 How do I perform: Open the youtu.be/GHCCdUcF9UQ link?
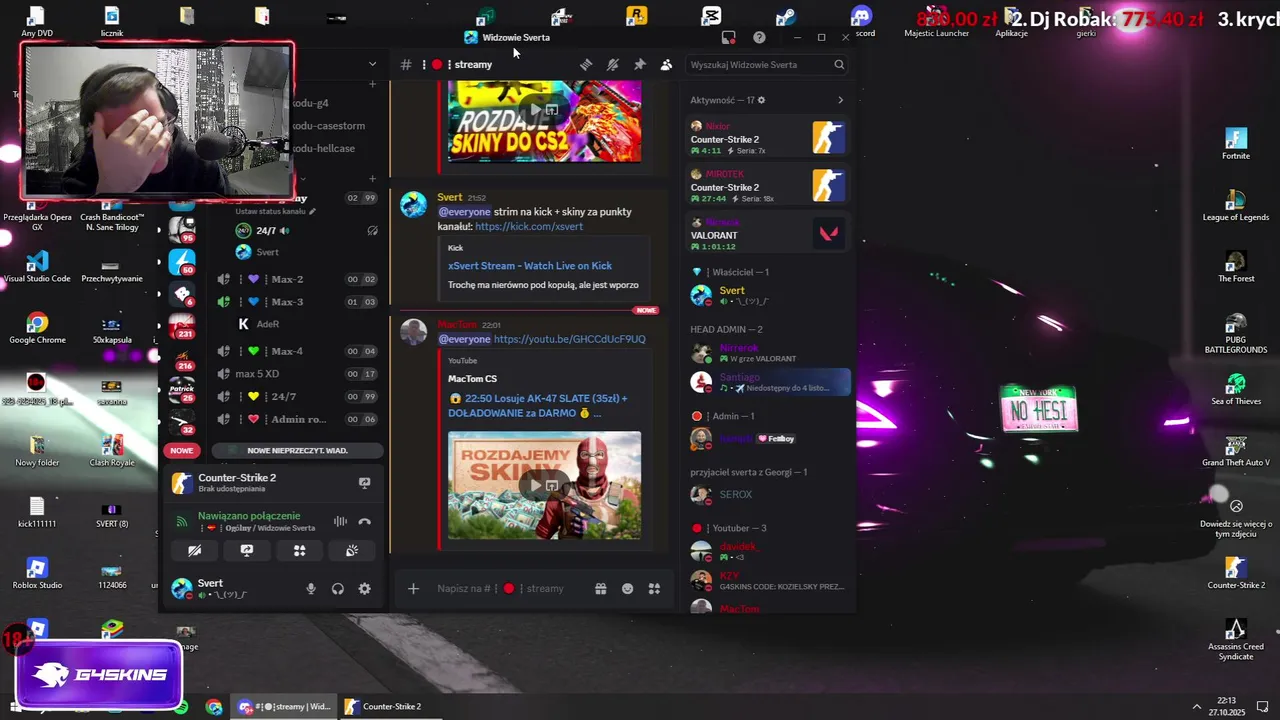pos(569,339)
